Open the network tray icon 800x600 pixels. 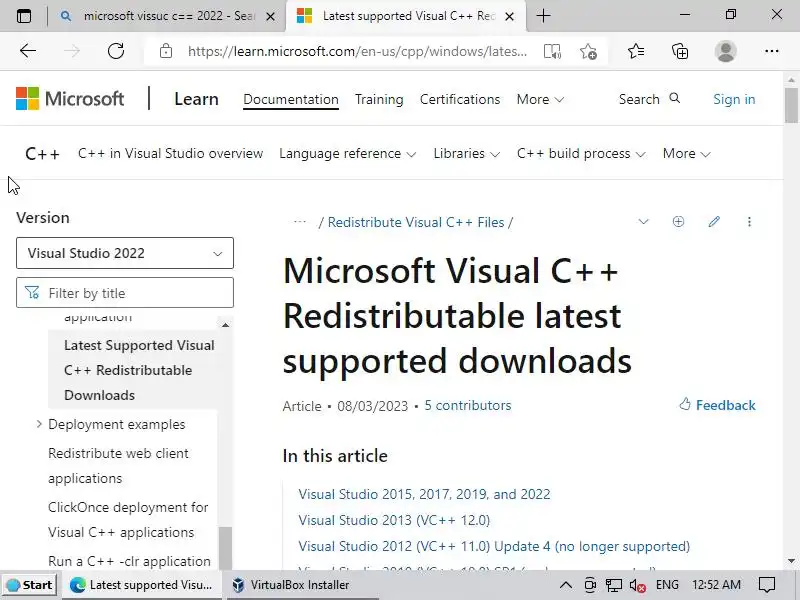614,585
